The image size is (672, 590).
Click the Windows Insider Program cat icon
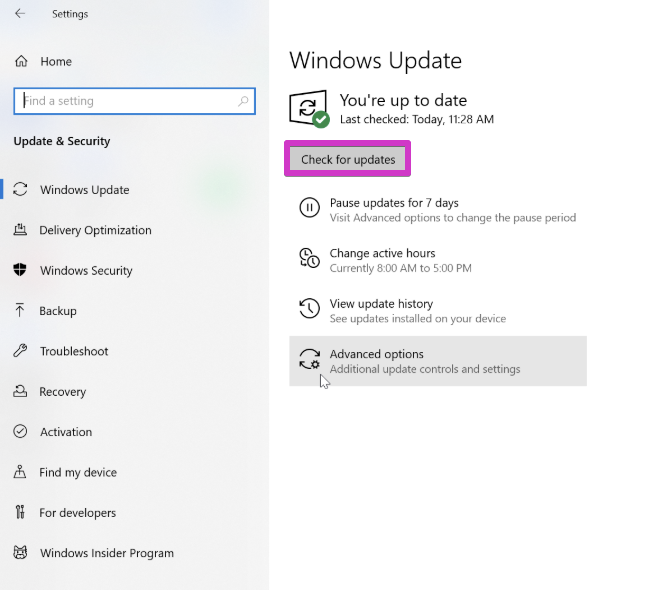(20, 553)
